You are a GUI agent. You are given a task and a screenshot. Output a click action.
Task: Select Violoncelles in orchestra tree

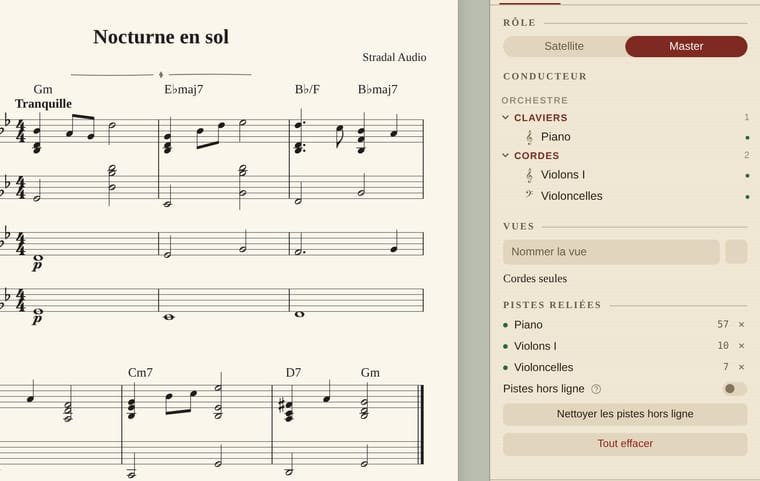(x=571, y=196)
